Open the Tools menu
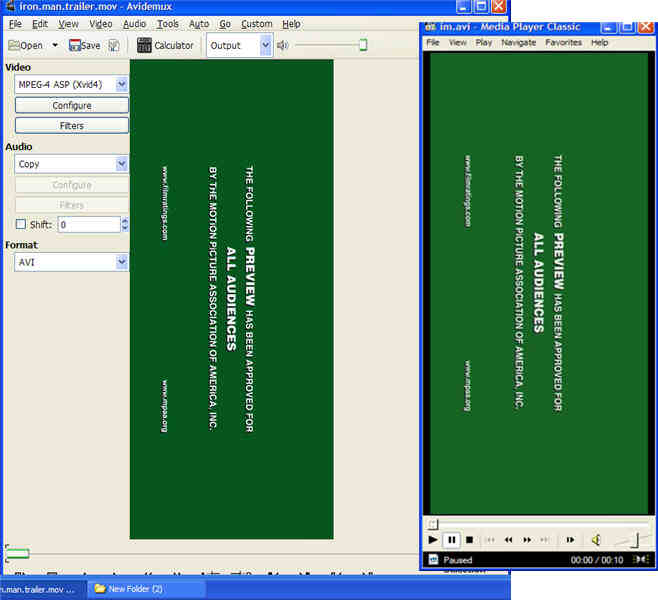 coord(168,24)
